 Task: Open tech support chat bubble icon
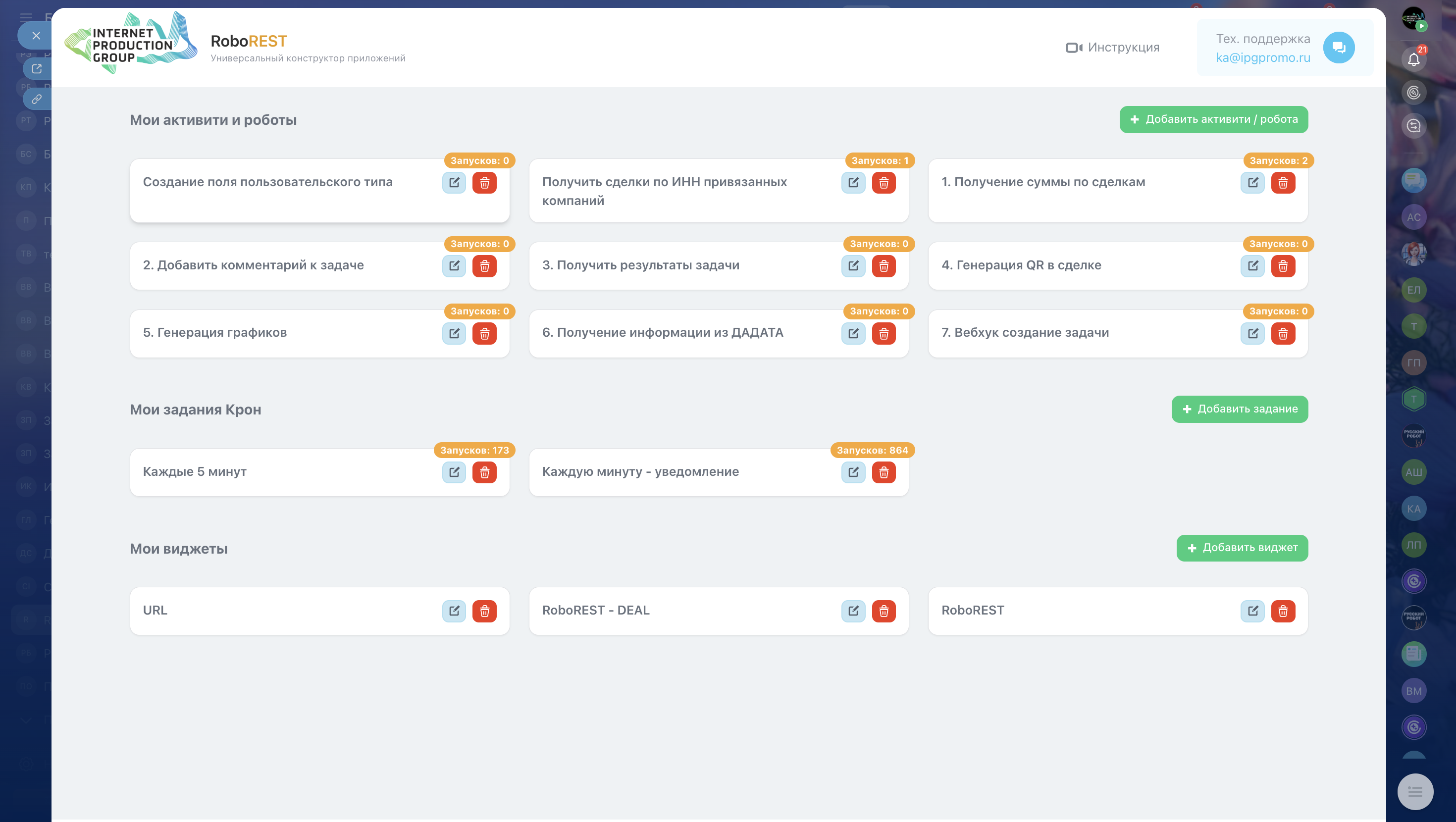(x=1339, y=48)
